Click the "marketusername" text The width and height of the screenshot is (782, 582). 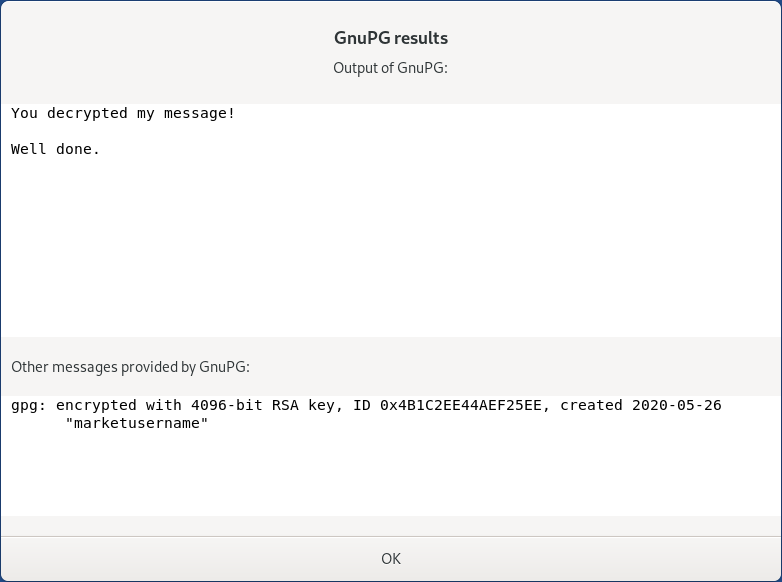(x=137, y=423)
